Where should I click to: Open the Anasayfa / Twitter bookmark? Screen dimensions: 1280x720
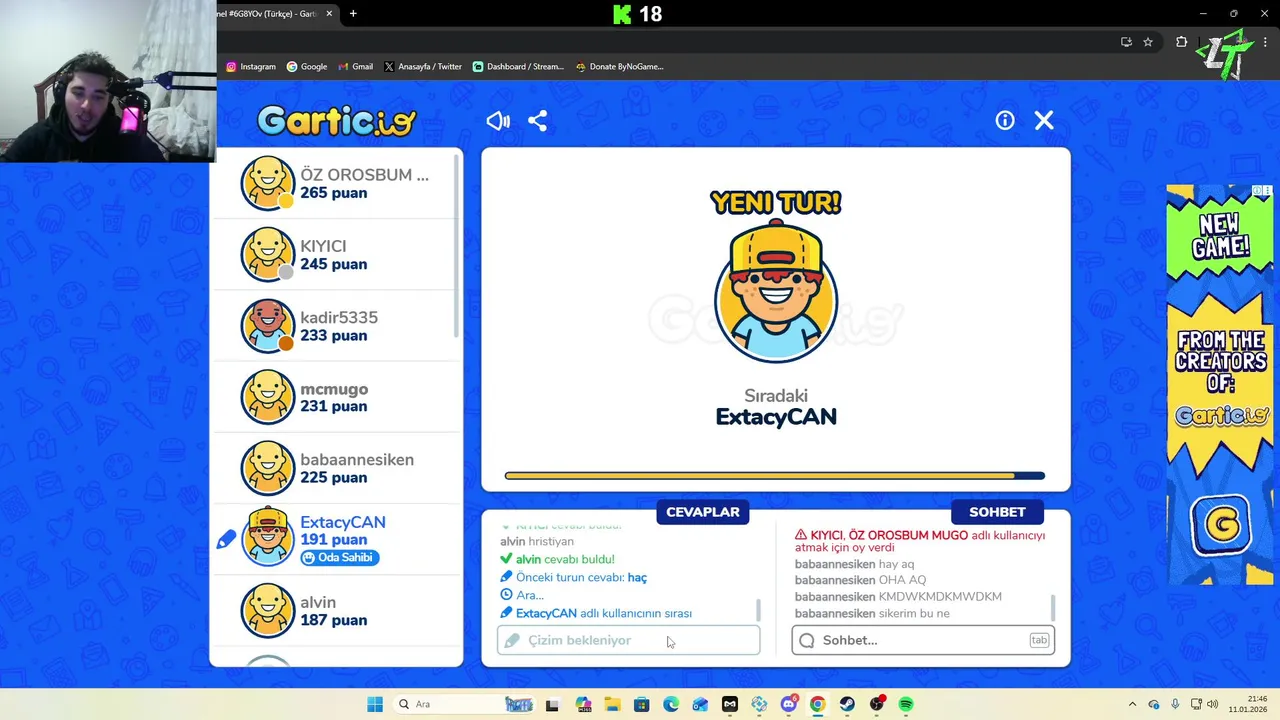coord(423,67)
